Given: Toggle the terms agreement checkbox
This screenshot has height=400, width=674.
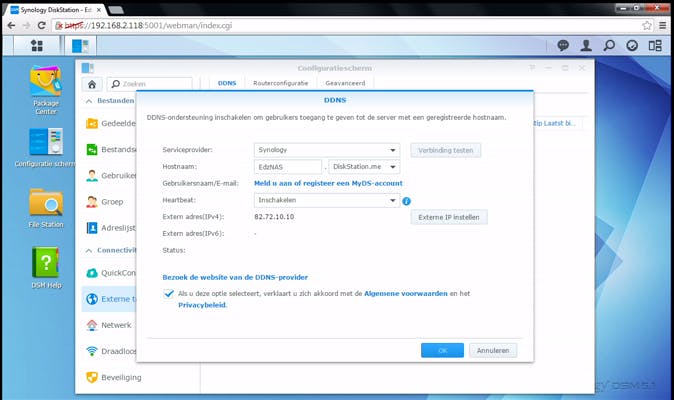Looking at the screenshot, I should coord(168,293).
